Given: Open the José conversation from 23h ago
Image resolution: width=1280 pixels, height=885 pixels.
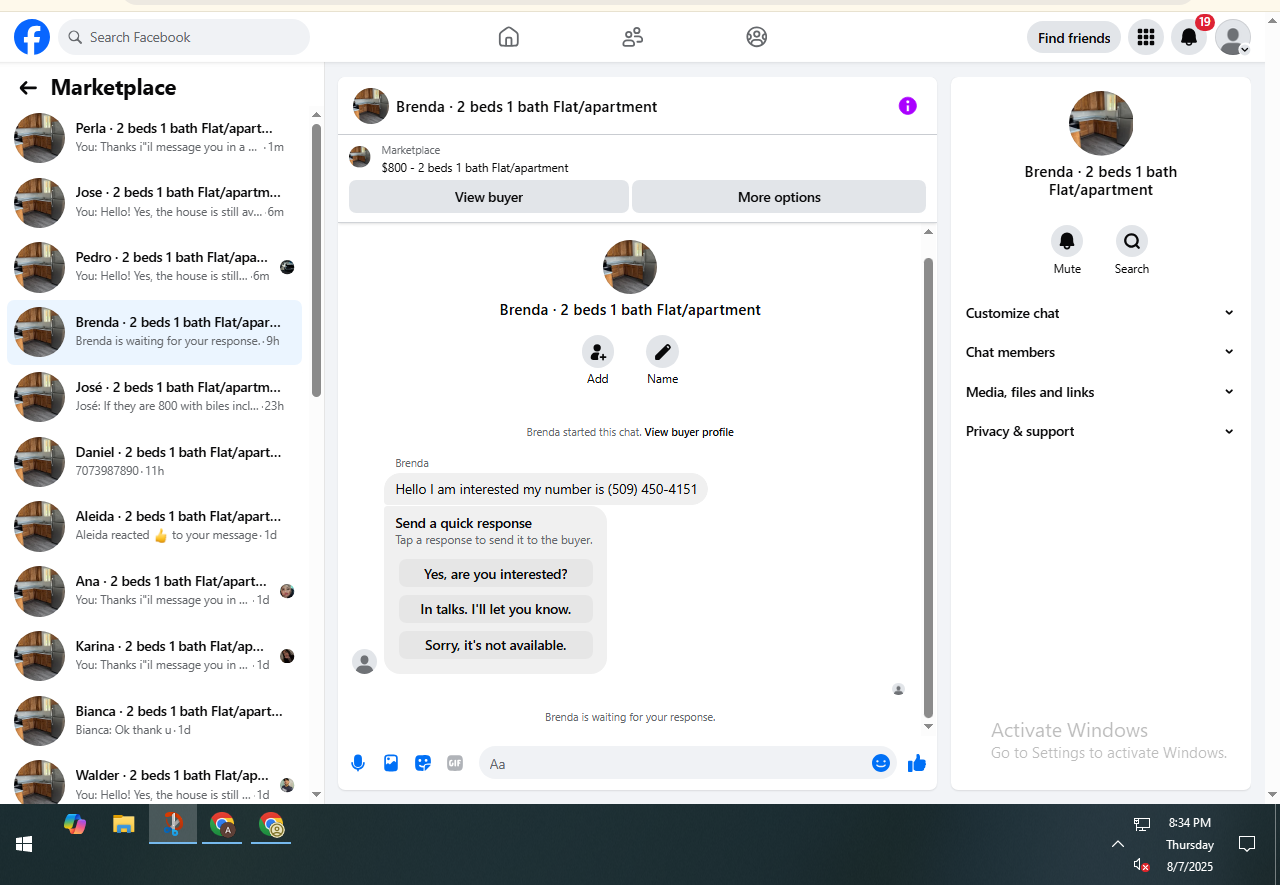Looking at the screenshot, I should pyautogui.click(x=154, y=396).
